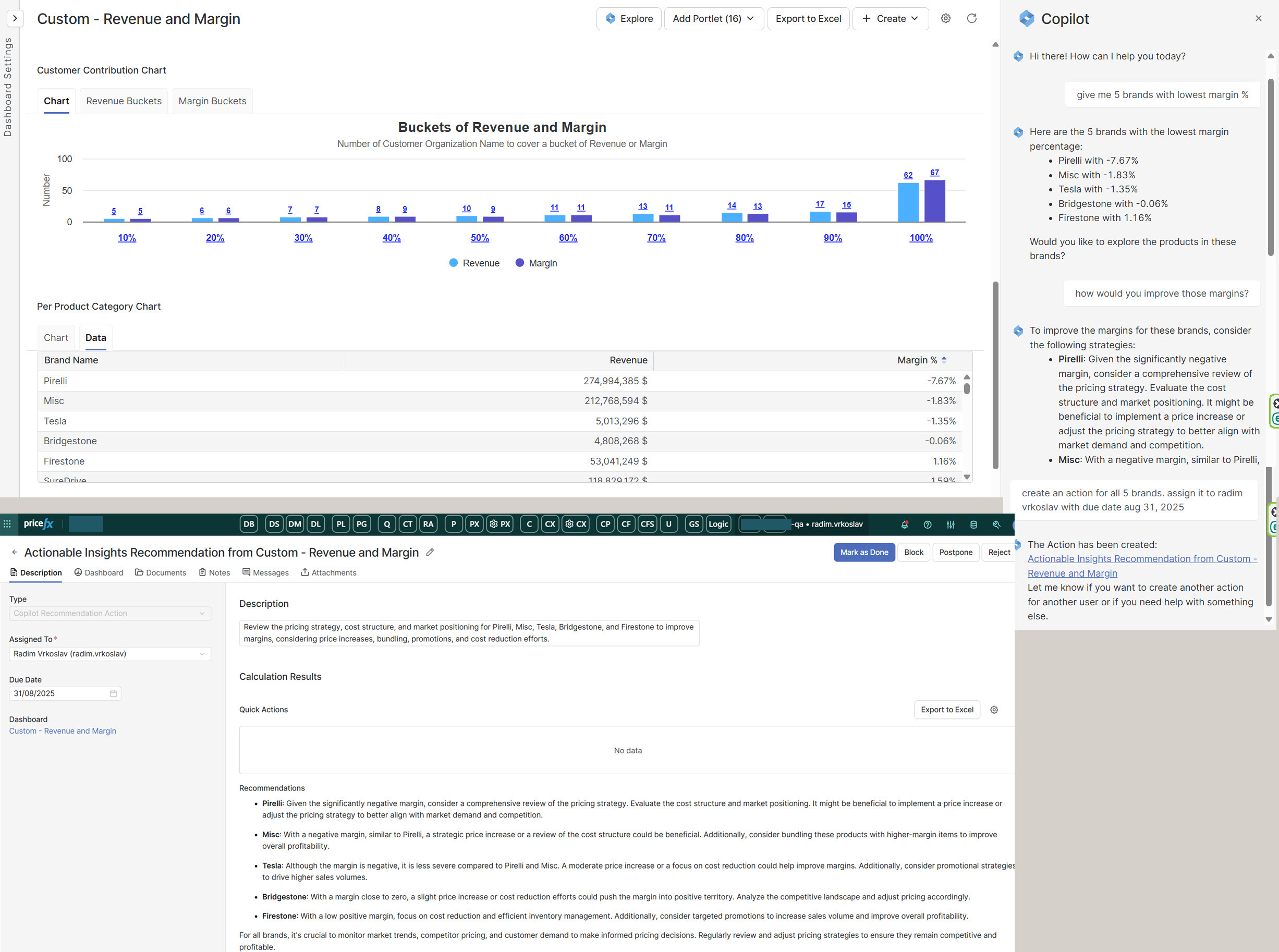Click the dashboard refresh icon
Screen dimensions: 1279x952
pos(972,18)
